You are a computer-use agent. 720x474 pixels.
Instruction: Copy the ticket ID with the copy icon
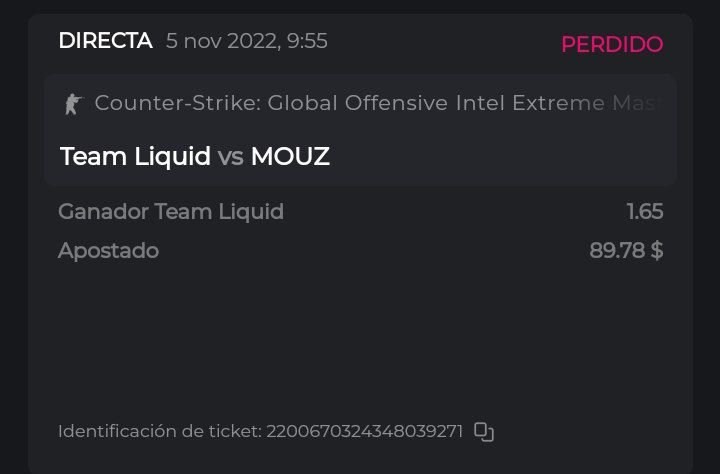pyautogui.click(x=484, y=432)
